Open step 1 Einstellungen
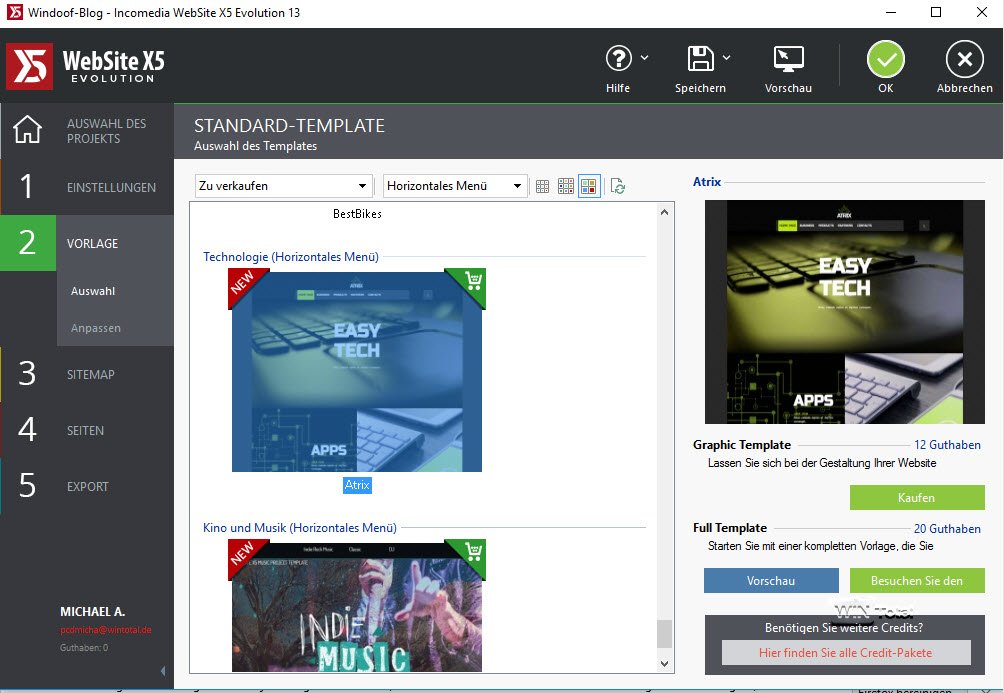Image resolution: width=1004 pixels, height=693 pixels. 87,187
